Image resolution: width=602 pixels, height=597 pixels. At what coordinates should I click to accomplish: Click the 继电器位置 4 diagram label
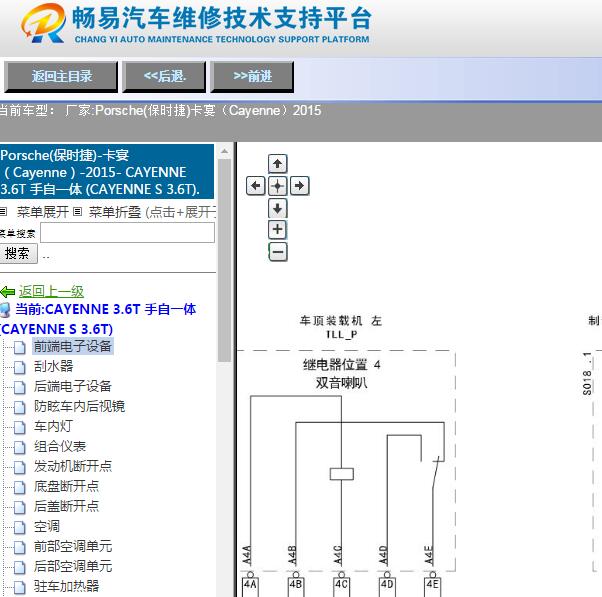341,364
